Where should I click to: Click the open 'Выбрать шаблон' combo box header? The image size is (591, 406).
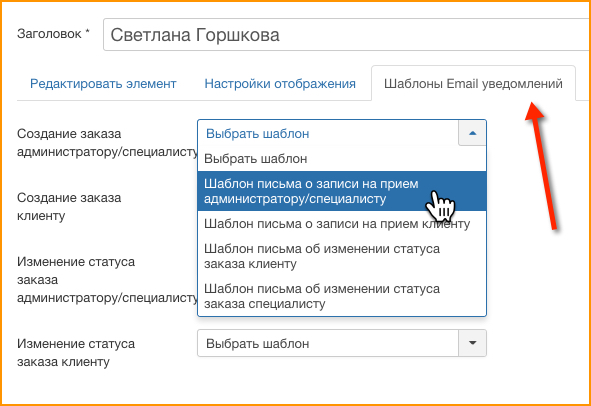tap(342, 133)
